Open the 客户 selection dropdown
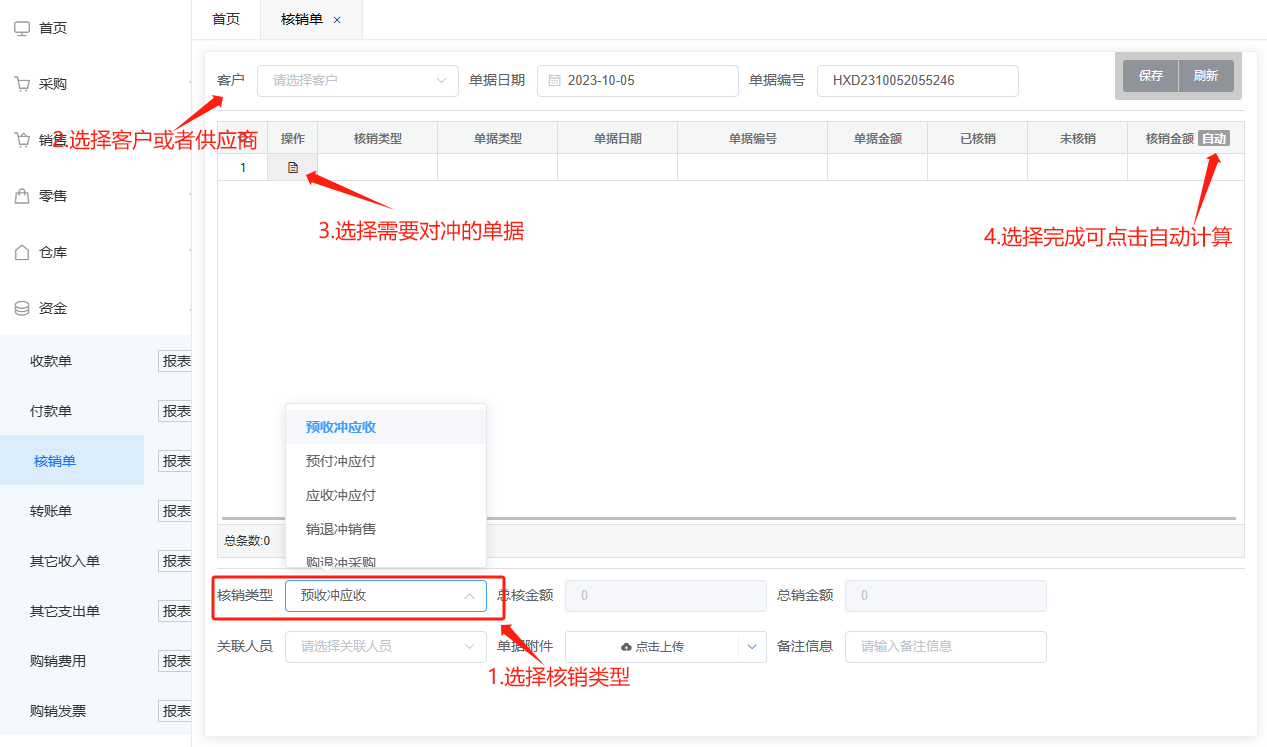Image resolution: width=1267 pixels, height=747 pixels. (x=358, y=81)
